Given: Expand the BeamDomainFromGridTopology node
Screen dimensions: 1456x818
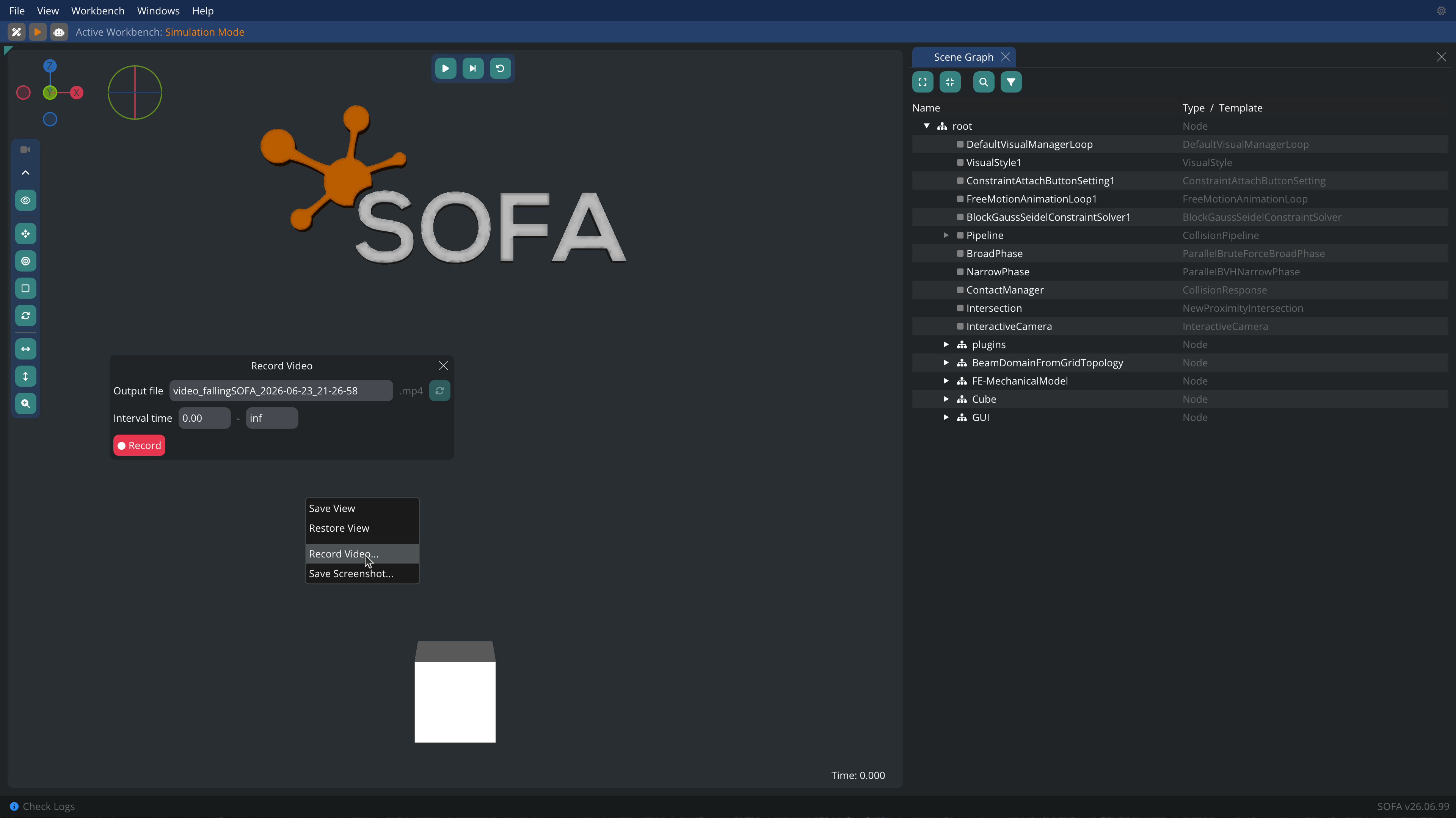Looking at the screenshot, I should pyautogui.click(x=946, y=363).
